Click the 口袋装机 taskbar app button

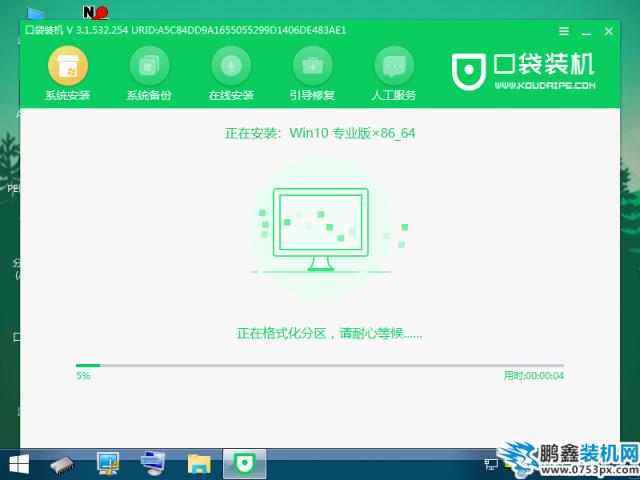[x=244, y=464]
